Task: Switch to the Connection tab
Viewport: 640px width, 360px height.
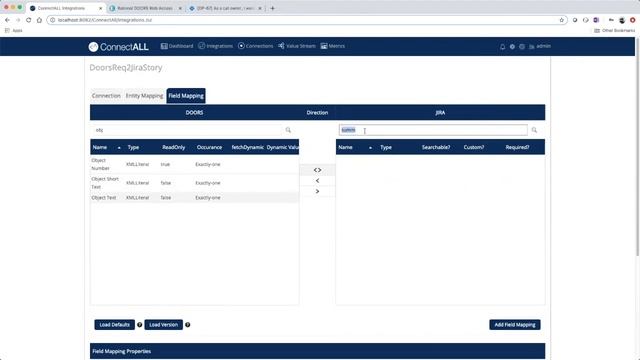Action: (x=106, y=96)
